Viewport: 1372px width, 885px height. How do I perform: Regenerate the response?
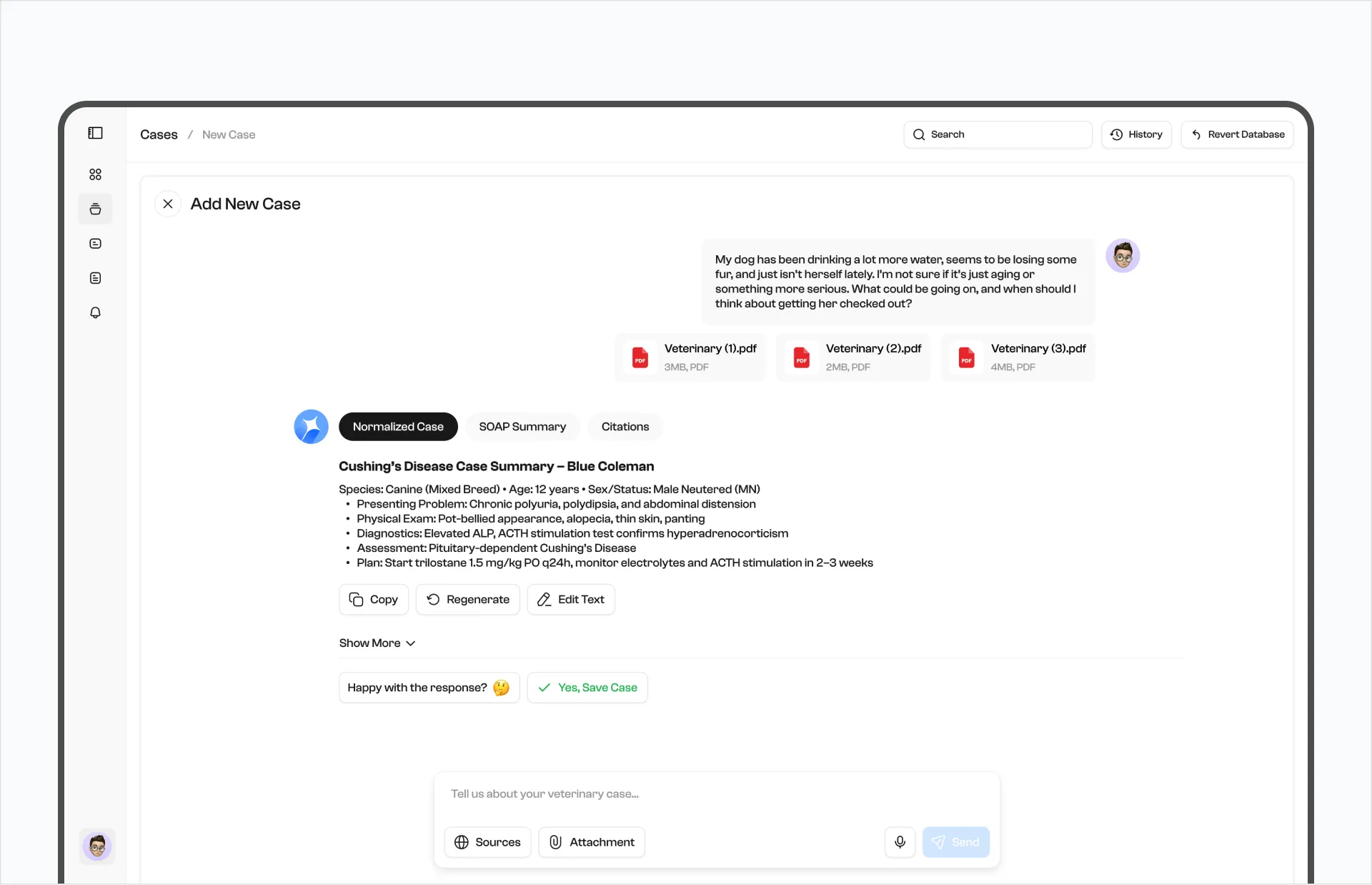tap(468, 600)
